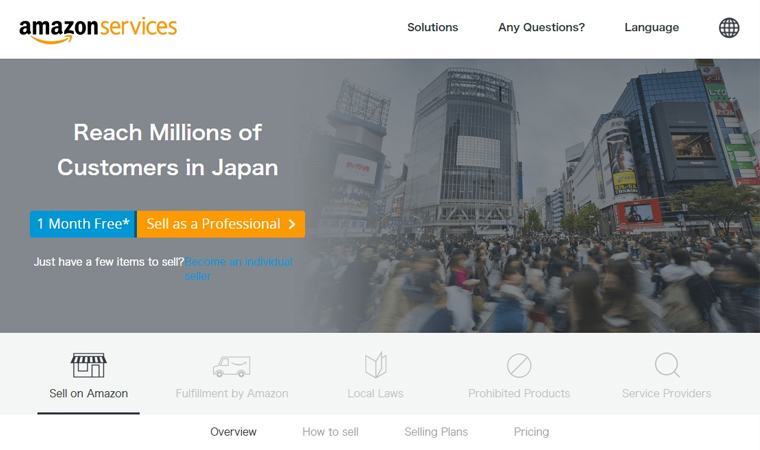
Task: Switch to the Overview tab
Action: pyautogui.click(x=233, y=432)
